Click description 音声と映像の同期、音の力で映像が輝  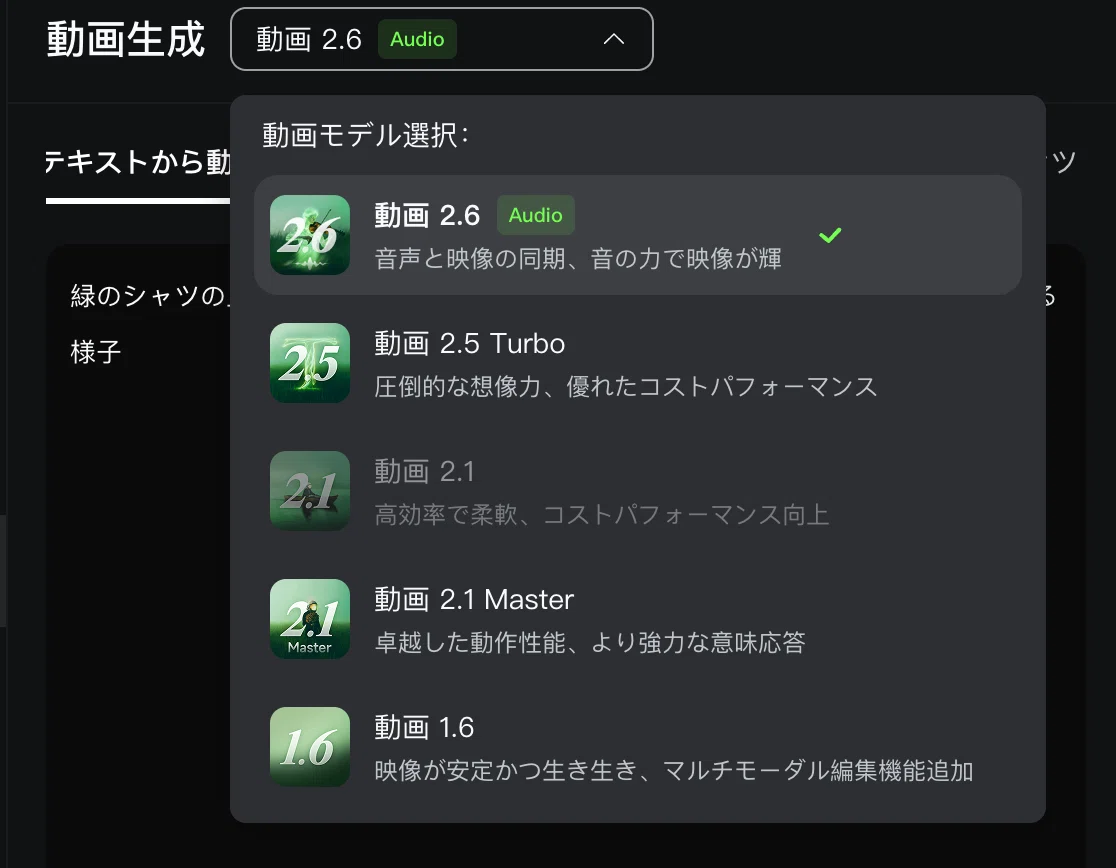click(578, 258)
